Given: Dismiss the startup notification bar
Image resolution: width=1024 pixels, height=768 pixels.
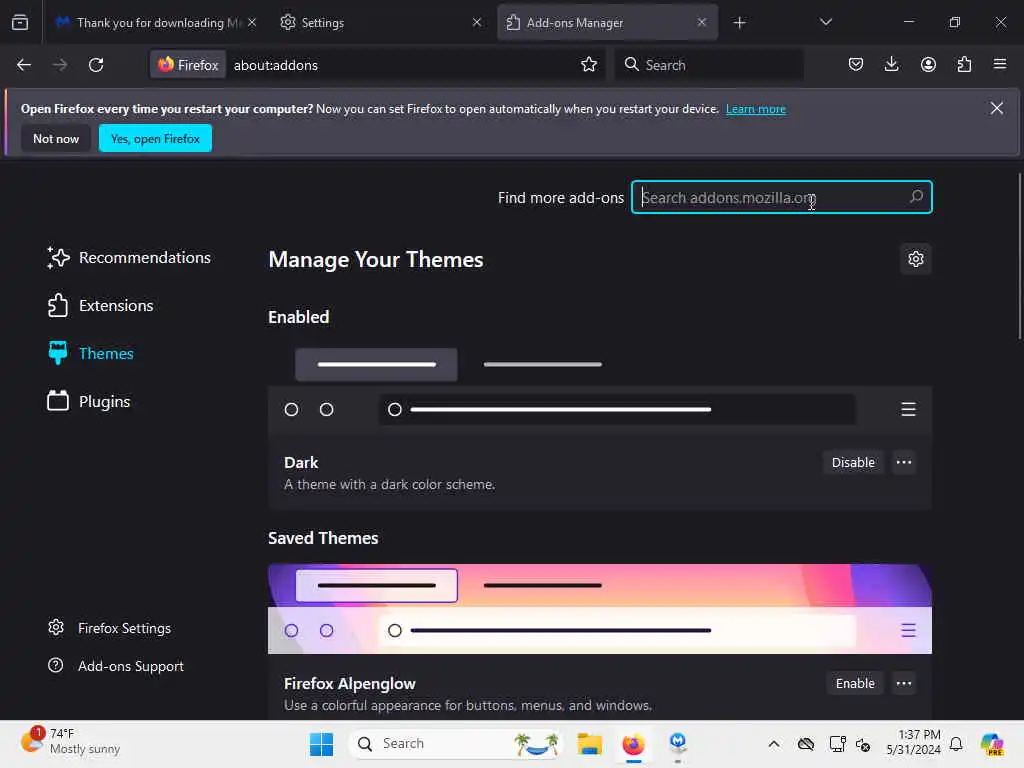Looking at the screenshot, I should 997,108.
